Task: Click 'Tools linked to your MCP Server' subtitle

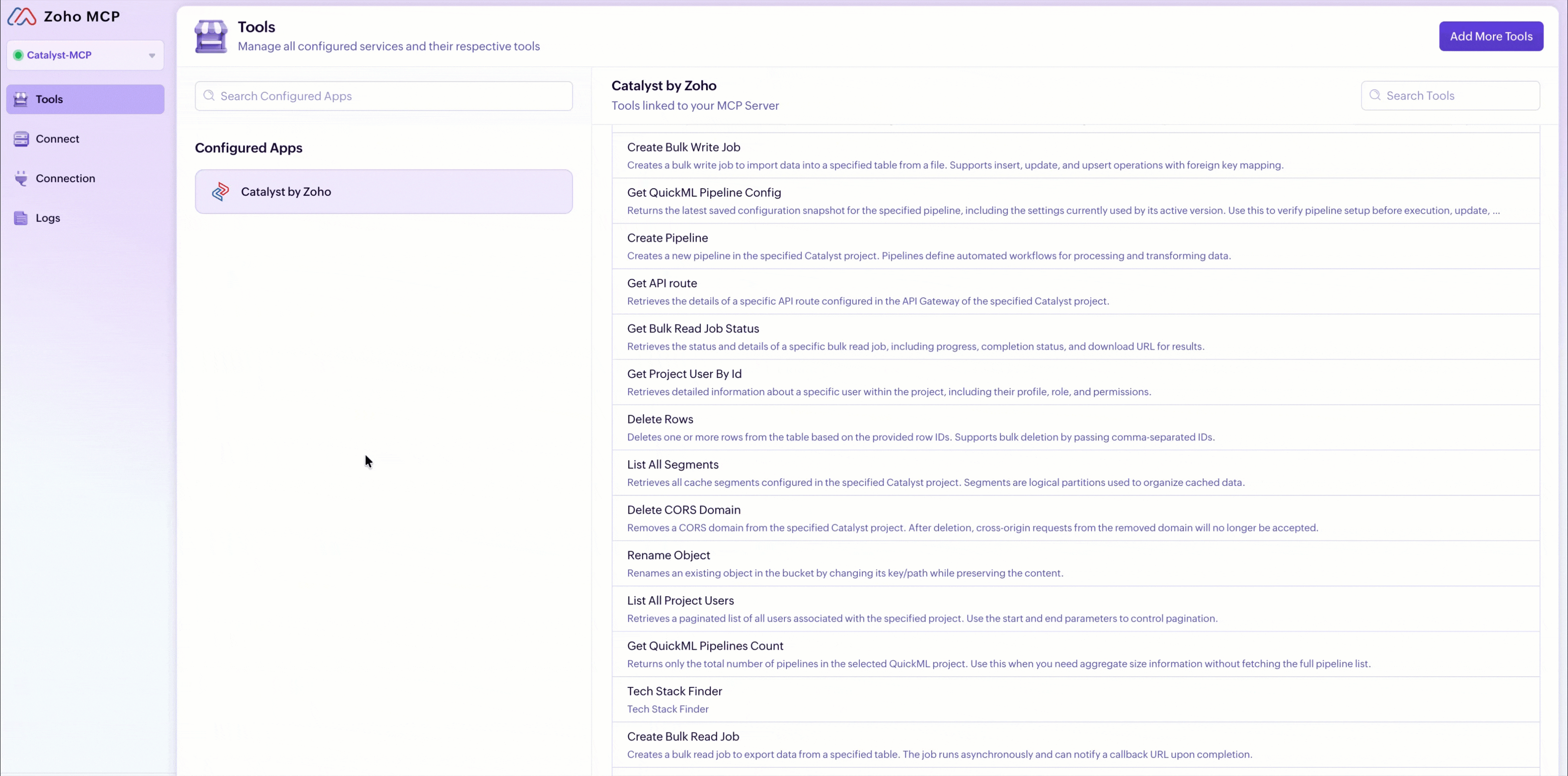Action: click(695, 105)
